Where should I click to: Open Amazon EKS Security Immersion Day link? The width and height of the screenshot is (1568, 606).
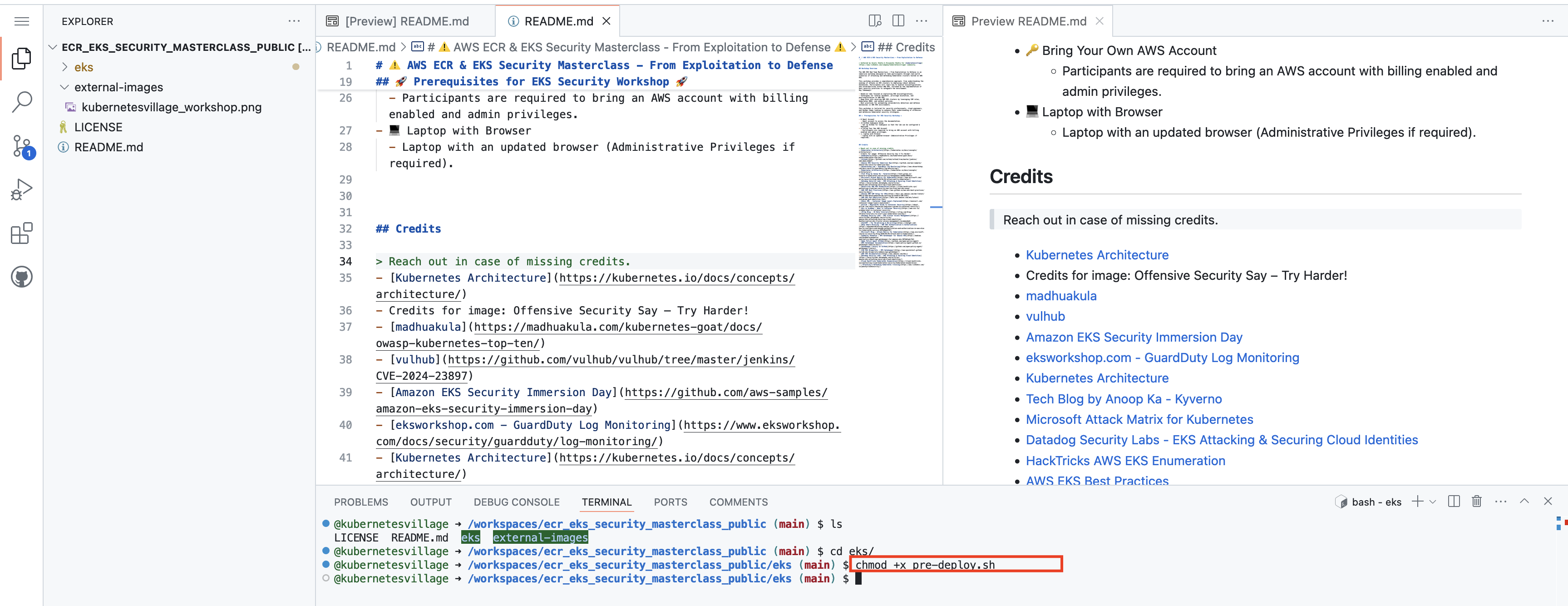[x=1134, y=337]
